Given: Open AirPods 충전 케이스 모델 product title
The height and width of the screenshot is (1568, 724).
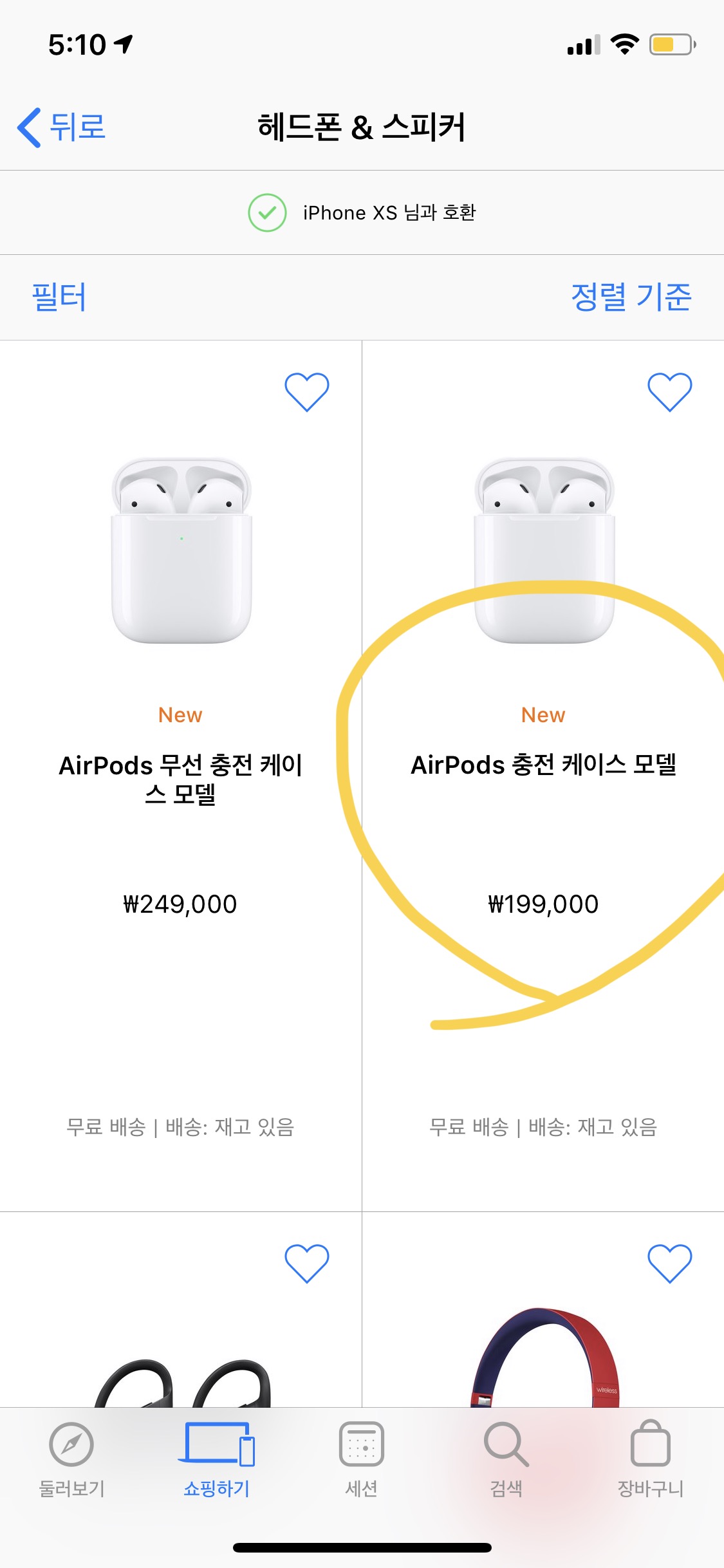Looking at the screenshot, I should click(543, 765).
